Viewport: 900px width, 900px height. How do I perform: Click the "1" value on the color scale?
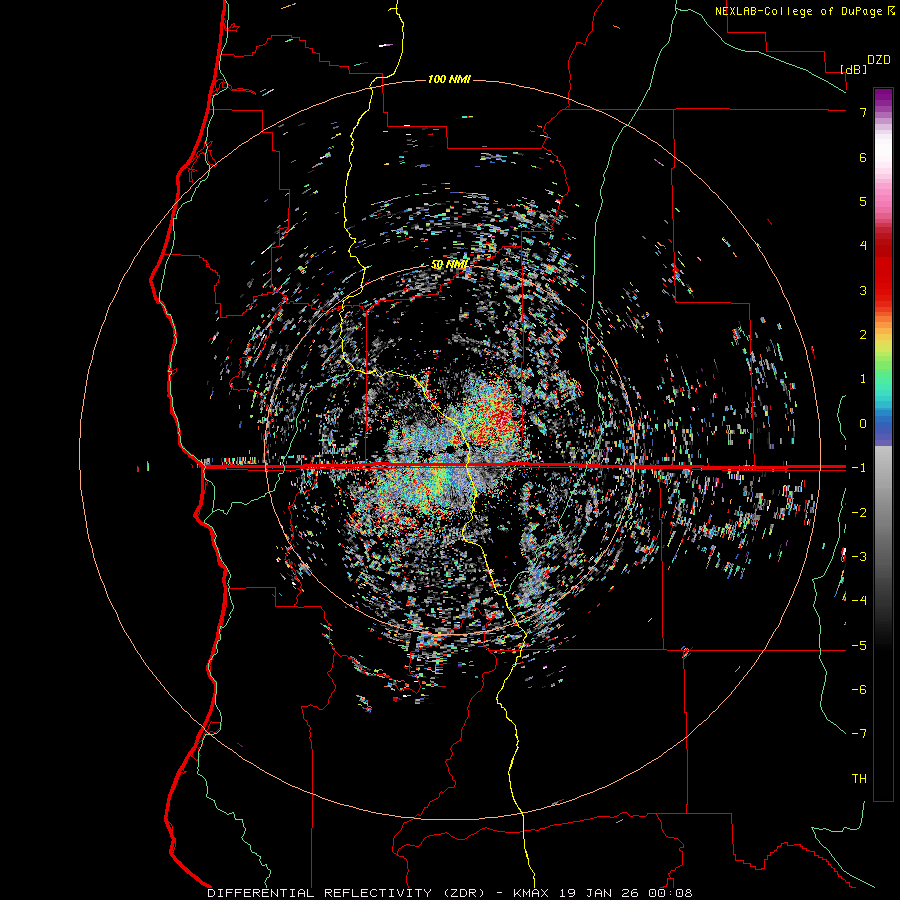(x=863, y=379)
